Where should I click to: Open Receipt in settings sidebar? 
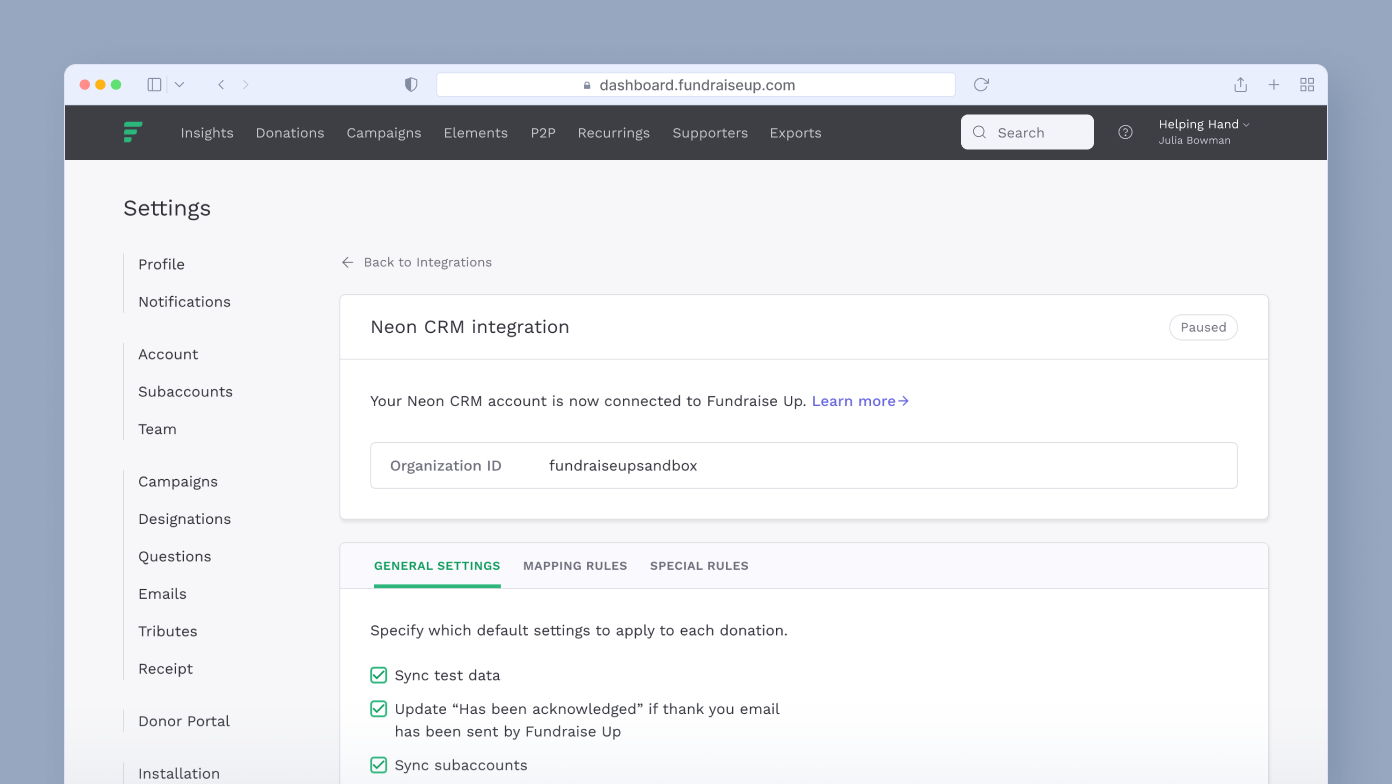pyautogui.click(x=166, y=669)
